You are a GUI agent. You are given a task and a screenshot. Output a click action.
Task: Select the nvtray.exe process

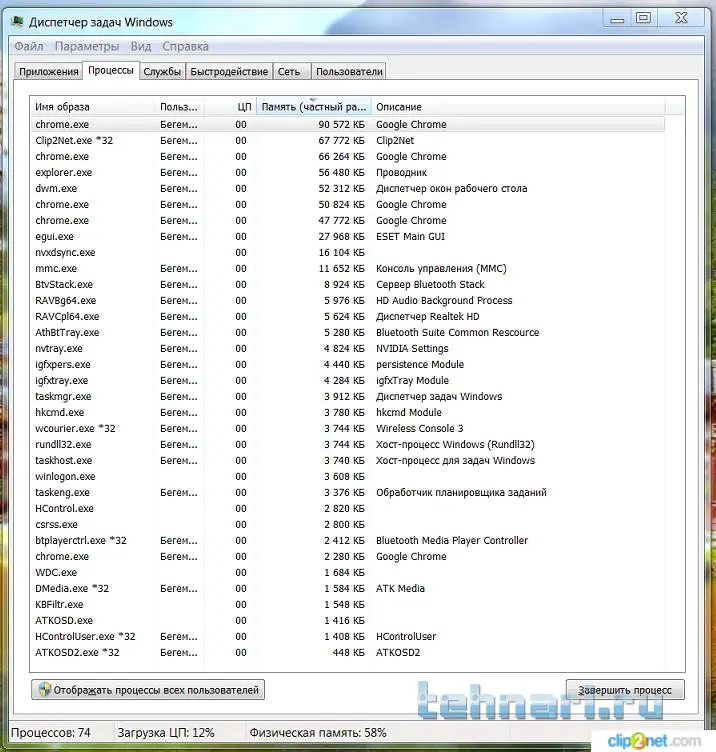pyautogui.click(x=347, y=349)
